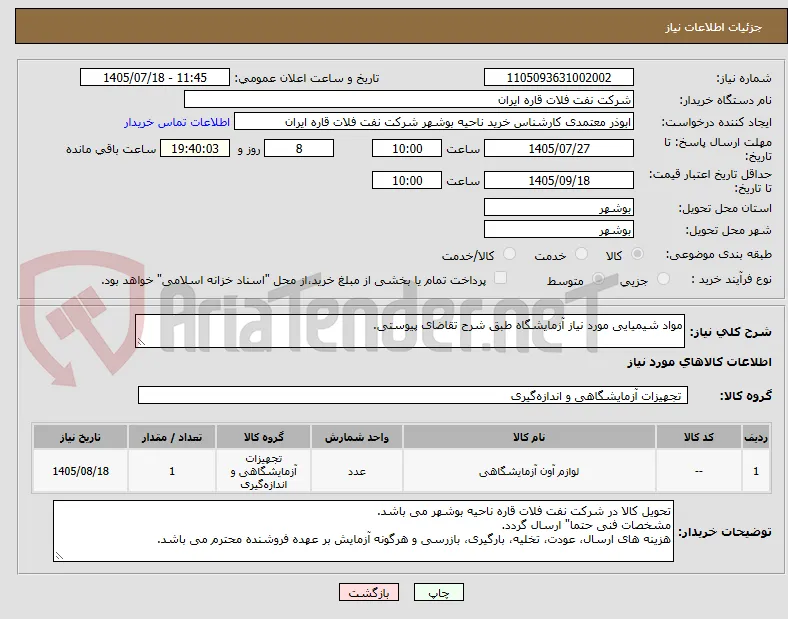Select the خدمت radio button
Screen dimensions: 788x619
(x=581, y=254)
